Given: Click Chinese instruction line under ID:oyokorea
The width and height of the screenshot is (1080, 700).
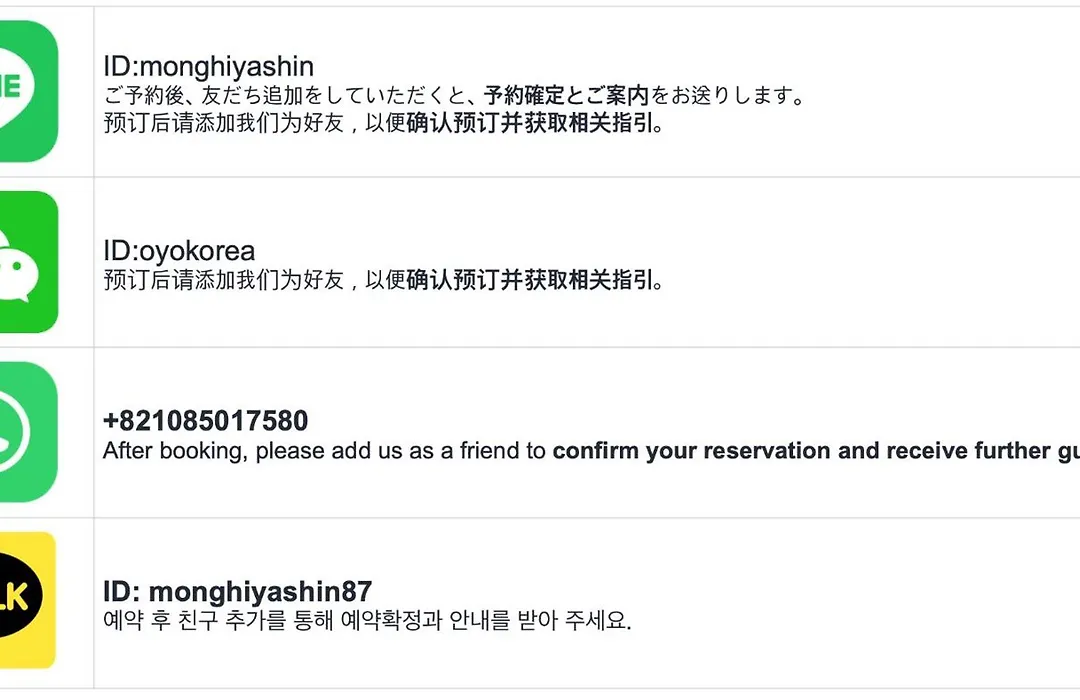Looking at the screenshot, I should (384, 280).
